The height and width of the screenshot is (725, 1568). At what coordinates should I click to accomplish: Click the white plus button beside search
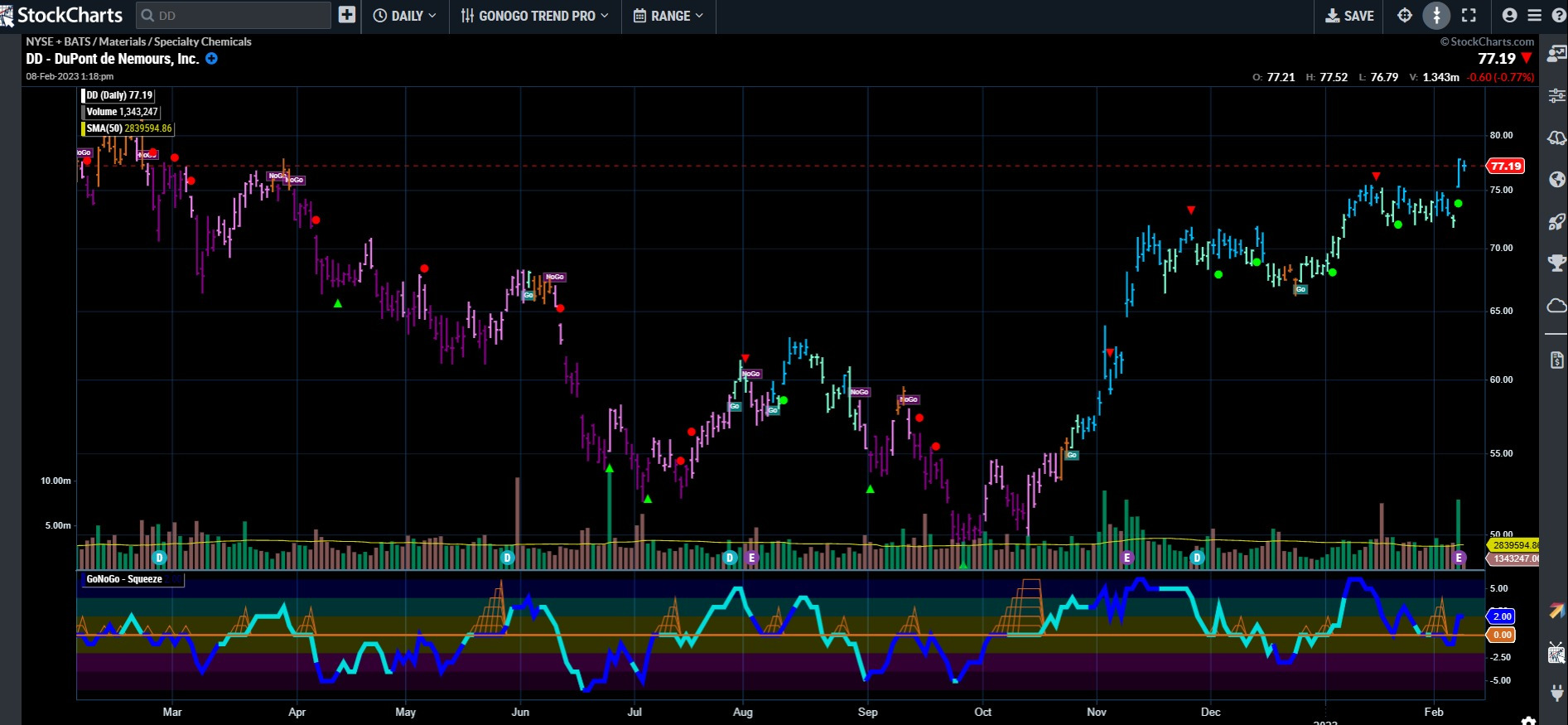pyautogui.click(x=347, y=16)
